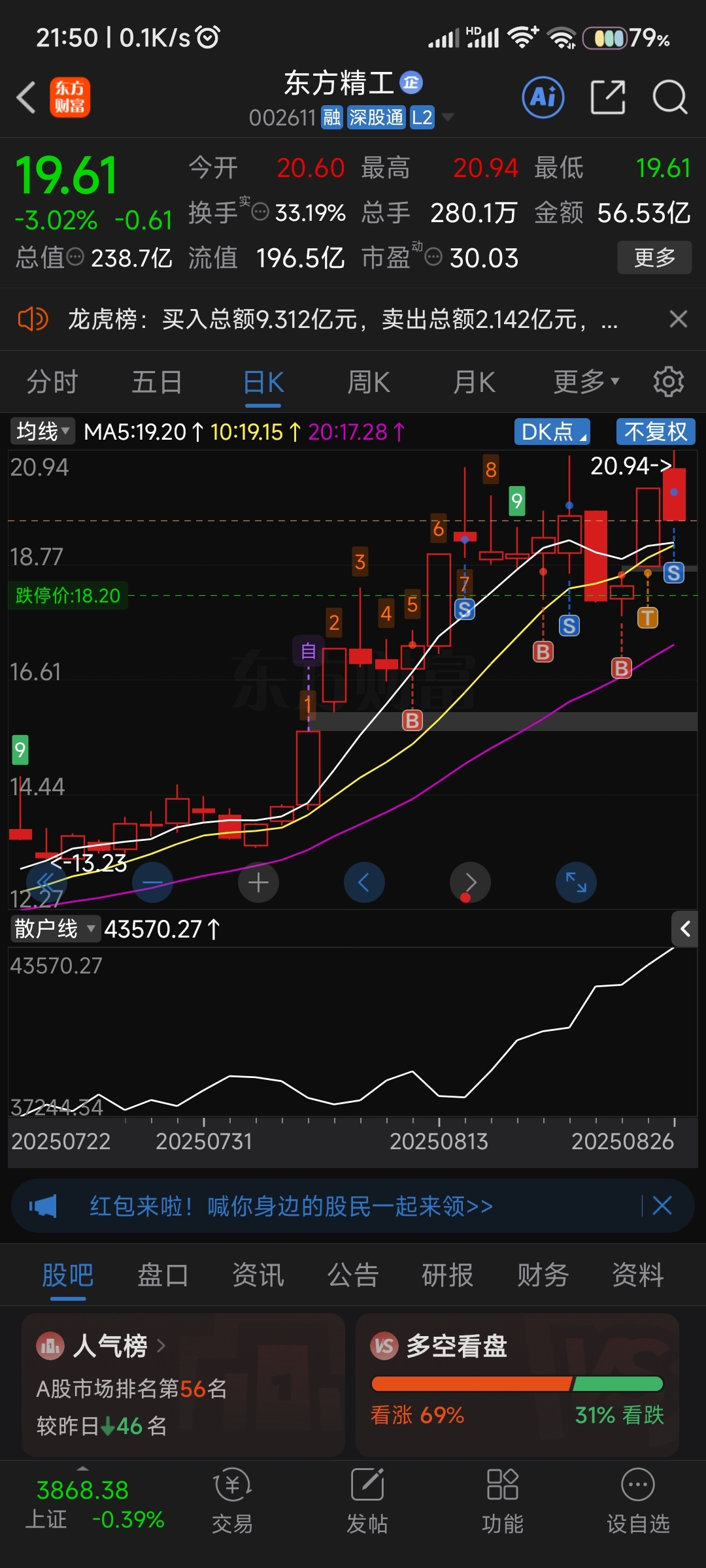Image resolution: width=706 pixels, height=1568 pixels.
Task: Tap the 人气榜 chart icon
Action: pos(51,1346)
